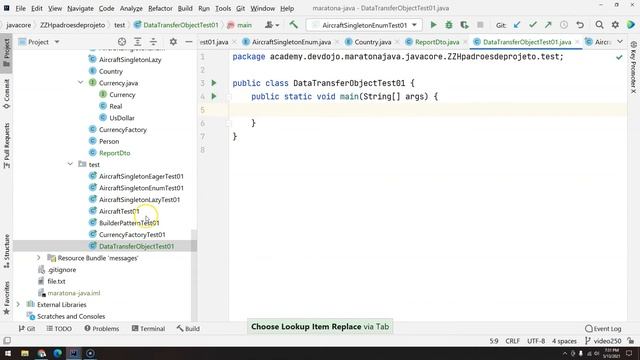Open Windows Start menu

[8, 353]
